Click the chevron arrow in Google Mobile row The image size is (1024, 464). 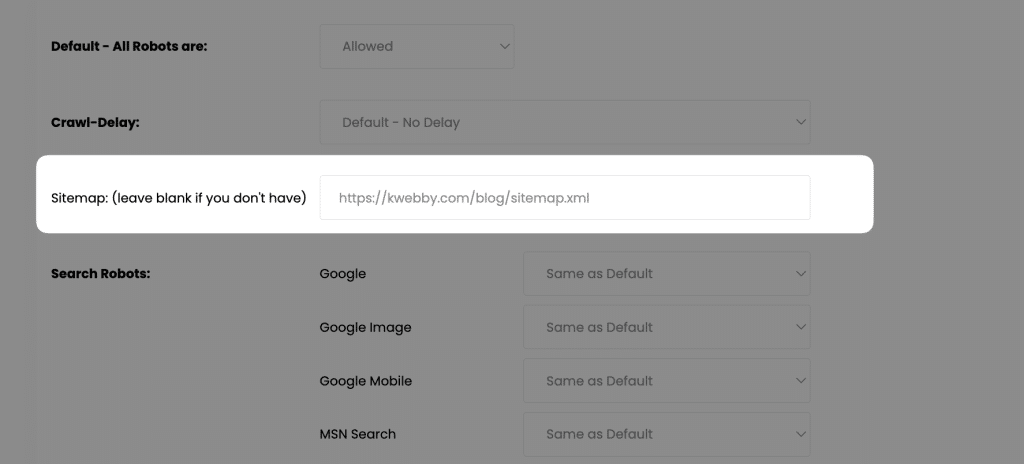[800, 381]
